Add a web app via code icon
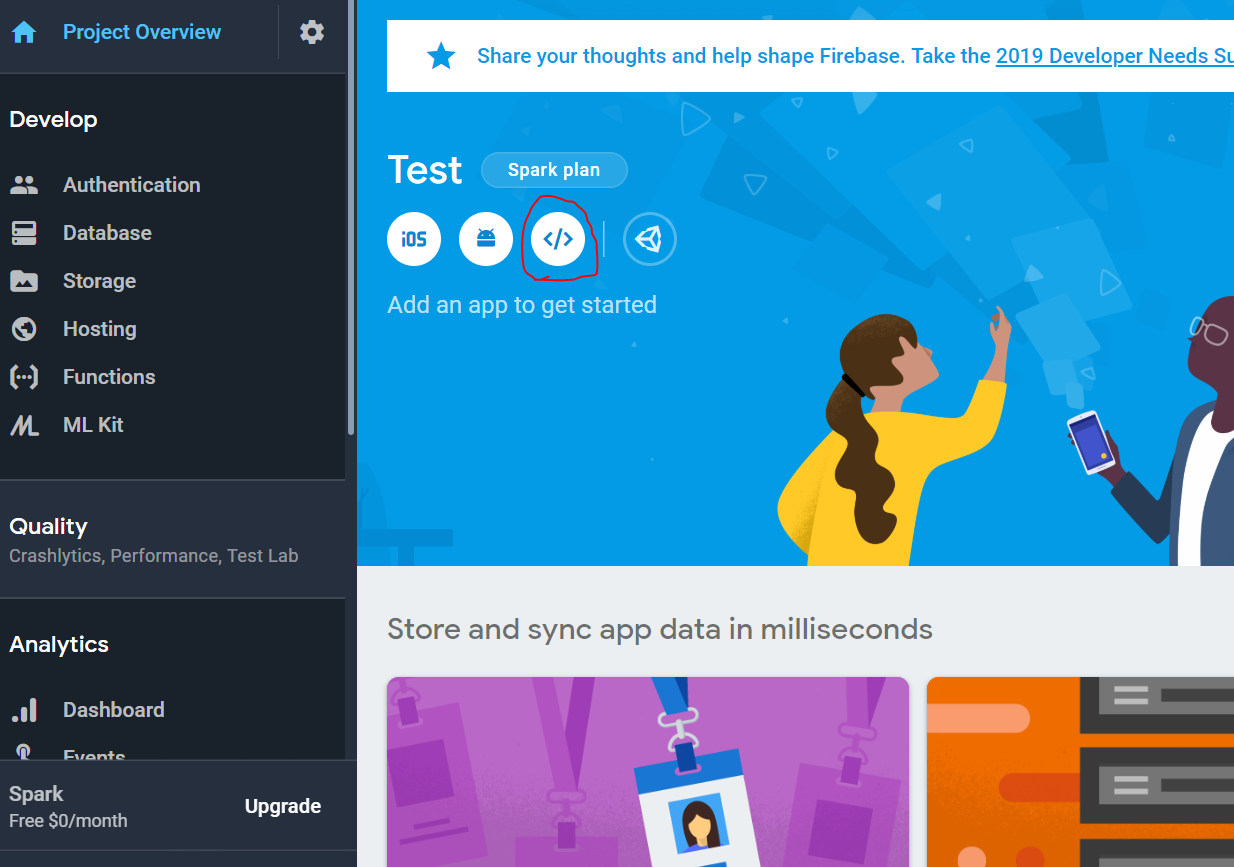 coord(558,239)
